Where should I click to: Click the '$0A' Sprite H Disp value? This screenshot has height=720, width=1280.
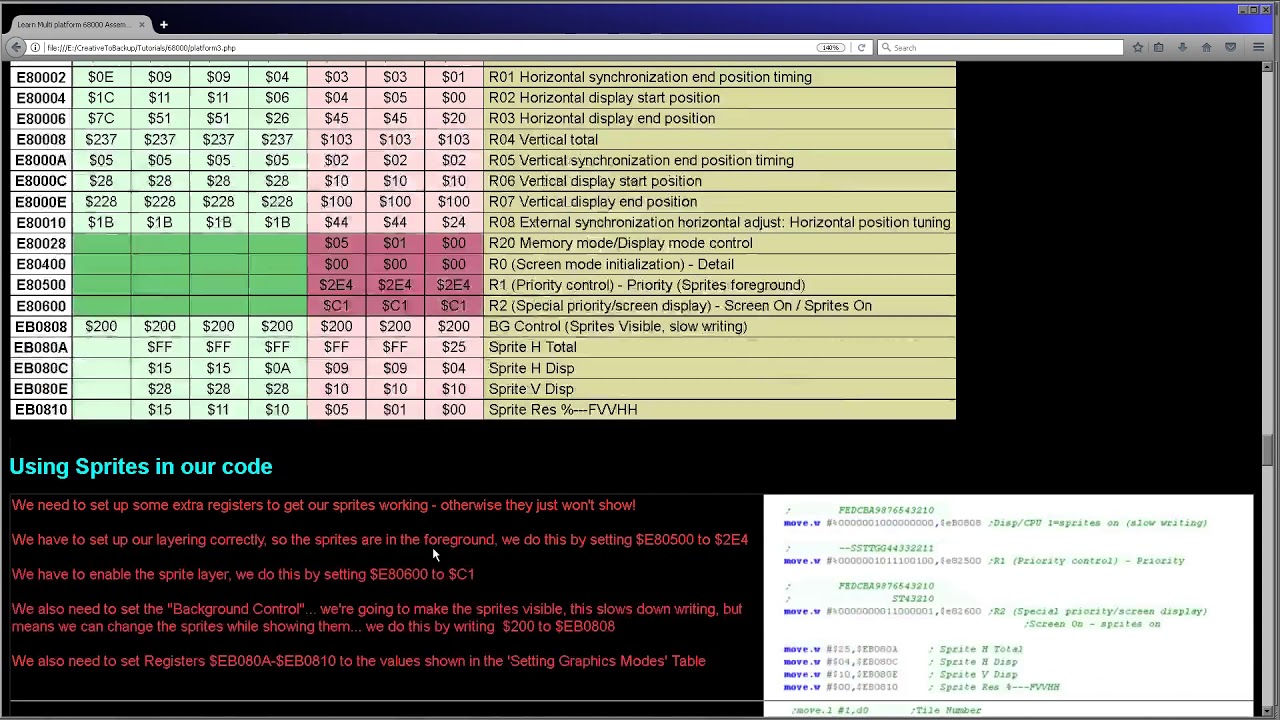pos(277,368)
